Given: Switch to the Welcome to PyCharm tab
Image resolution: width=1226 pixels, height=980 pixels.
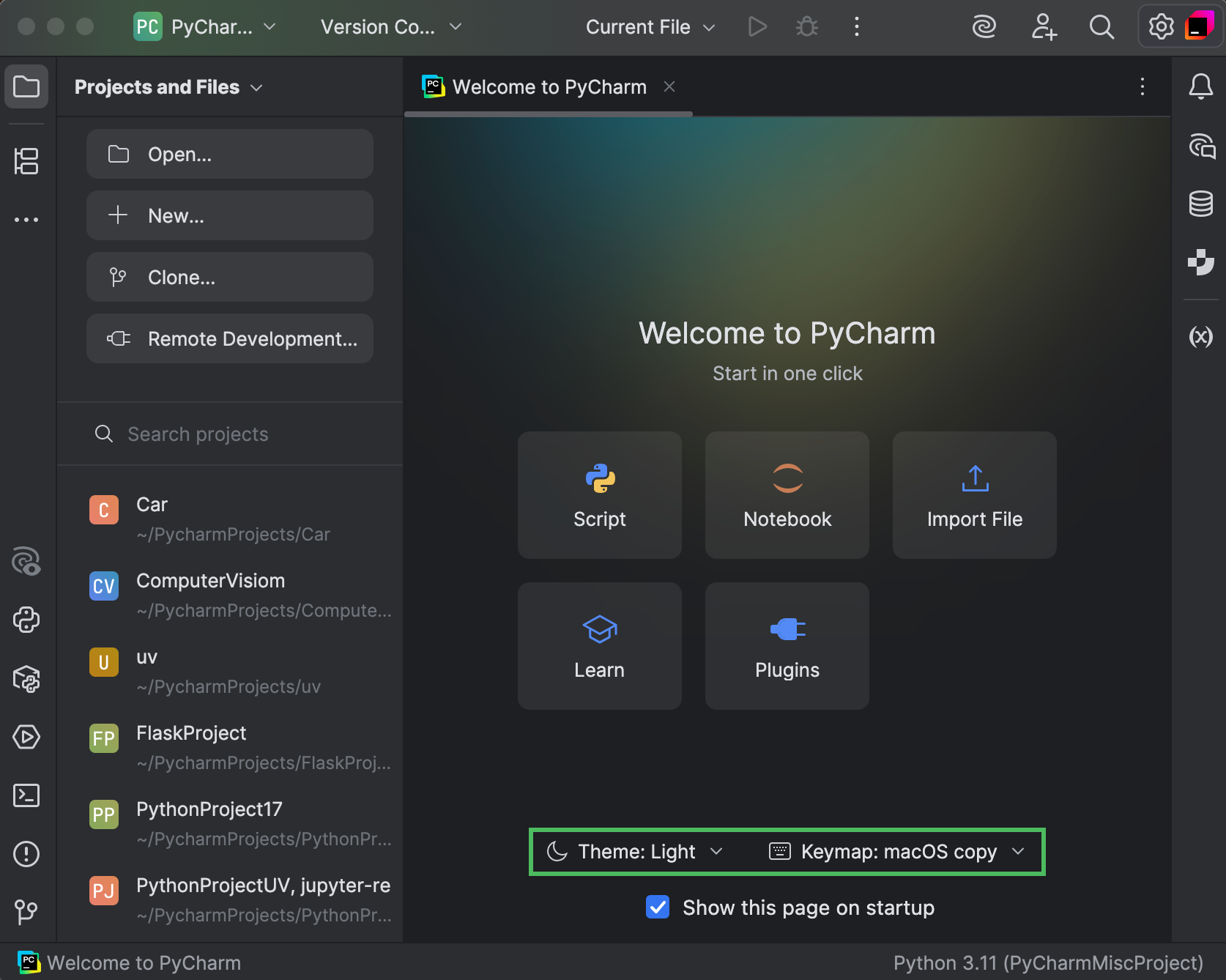Looking at the screenshot, I should point(549,86).
